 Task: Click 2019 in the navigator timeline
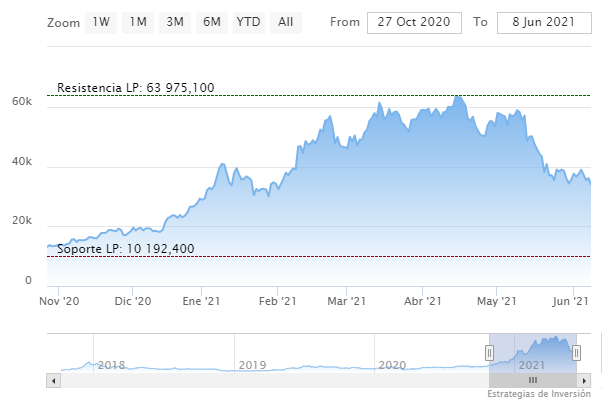pyautogui.click(x=251, y=365)
